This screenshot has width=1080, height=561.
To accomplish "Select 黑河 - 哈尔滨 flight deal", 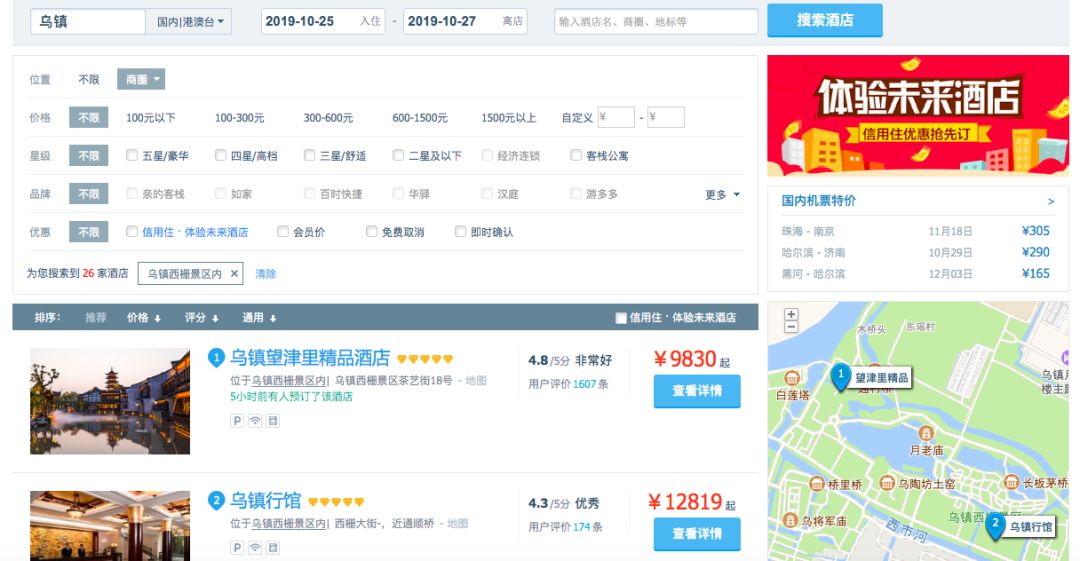I will (915, 274).
